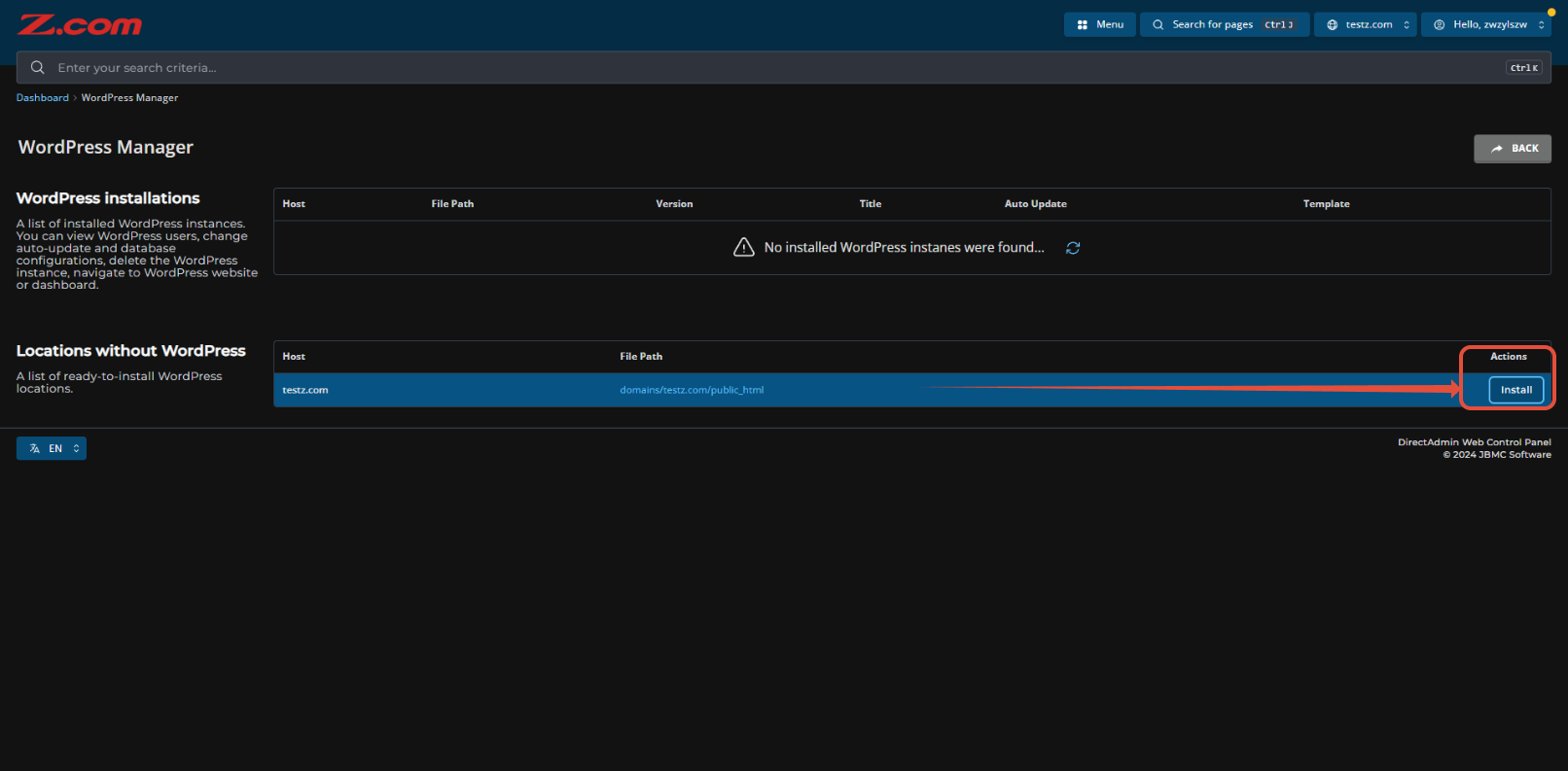The height and width of the screenshot is (771, 1568).
Task: Open the Hello, zwzylszw user menu
Action: pyautogui.click(x=1486, y=24)
